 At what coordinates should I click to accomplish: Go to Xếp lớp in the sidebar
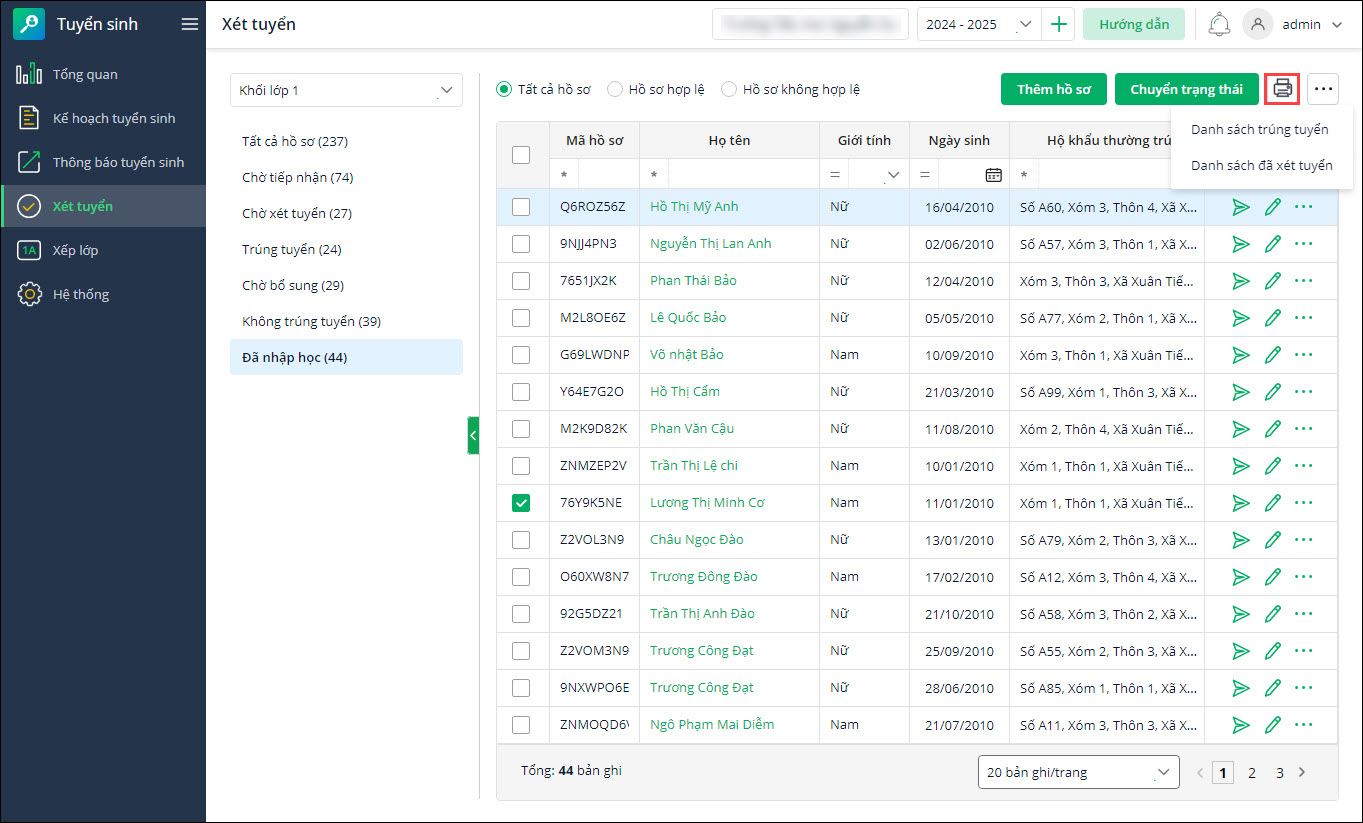76,250
